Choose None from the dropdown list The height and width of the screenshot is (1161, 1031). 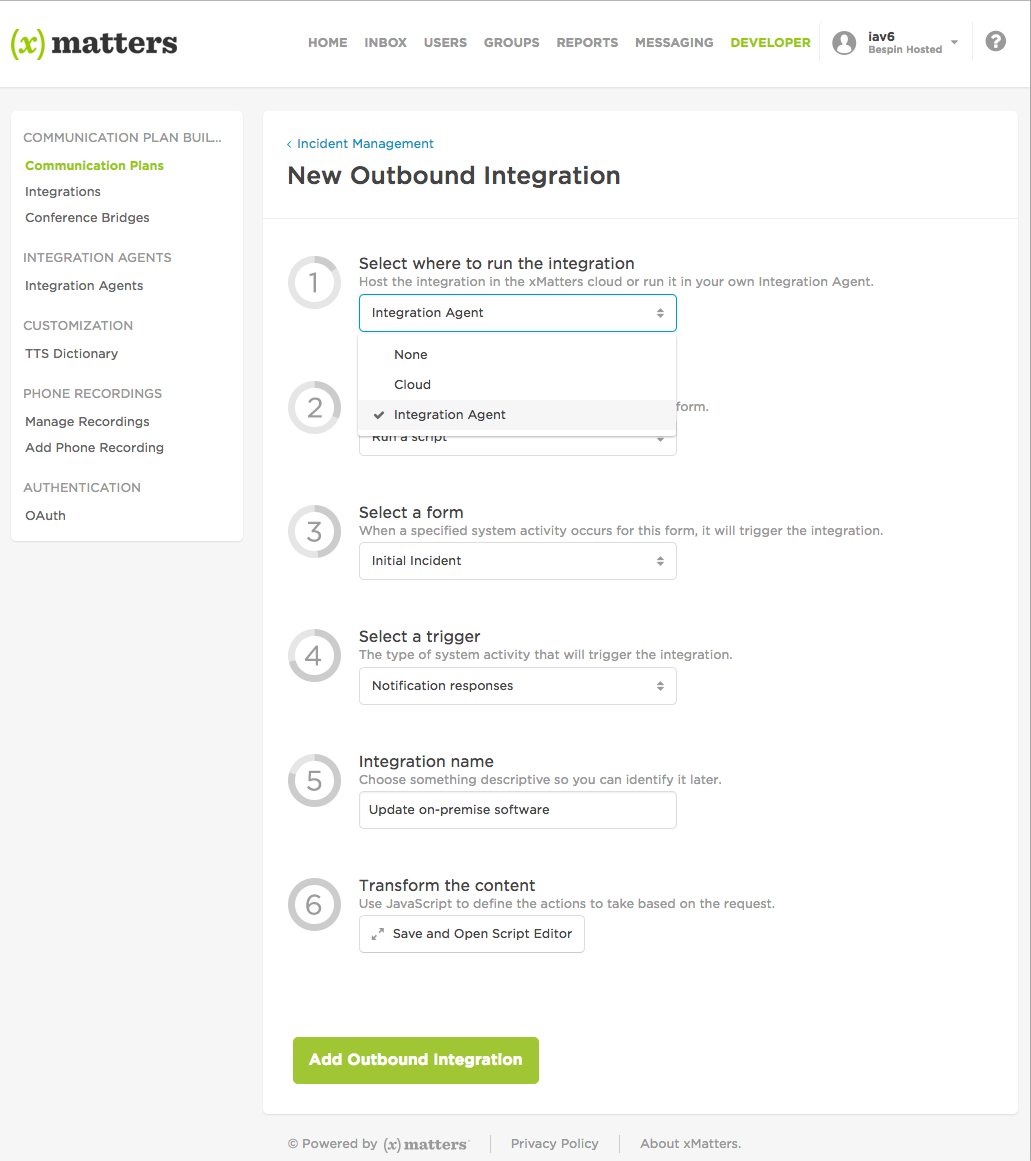click(517, 355)
